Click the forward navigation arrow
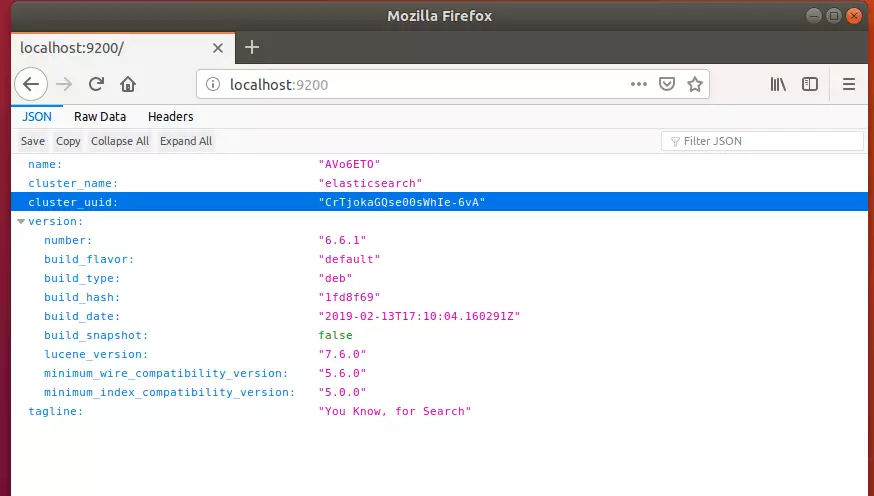 coord(64,84)
